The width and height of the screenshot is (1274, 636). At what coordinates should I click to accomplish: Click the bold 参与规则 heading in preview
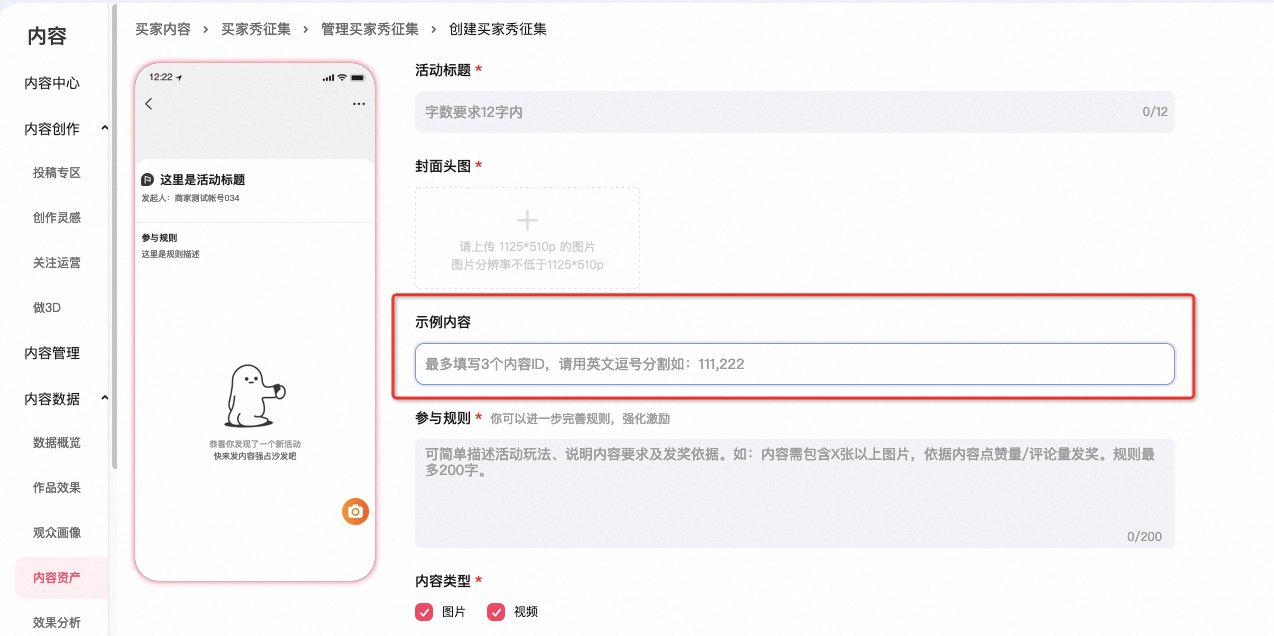click(x=159, y=238)
